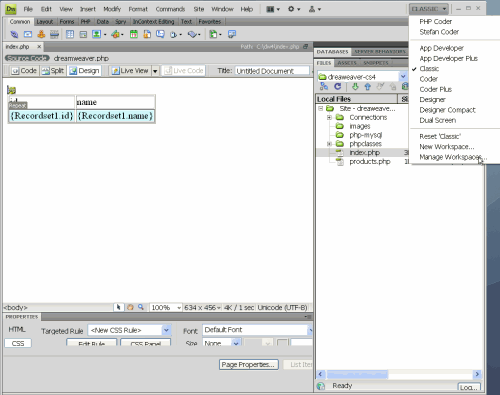The image size is (500, 395).
Task: Click the Head insert icon
Action: pos(173,34)
